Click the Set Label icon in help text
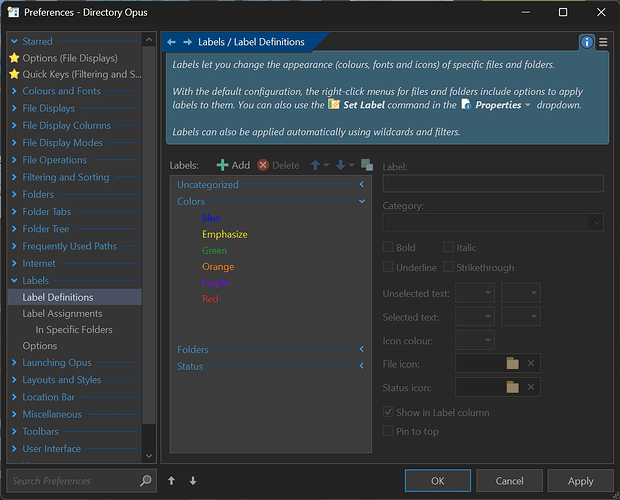This screenshot has height=500, width=620. (334, 105)
